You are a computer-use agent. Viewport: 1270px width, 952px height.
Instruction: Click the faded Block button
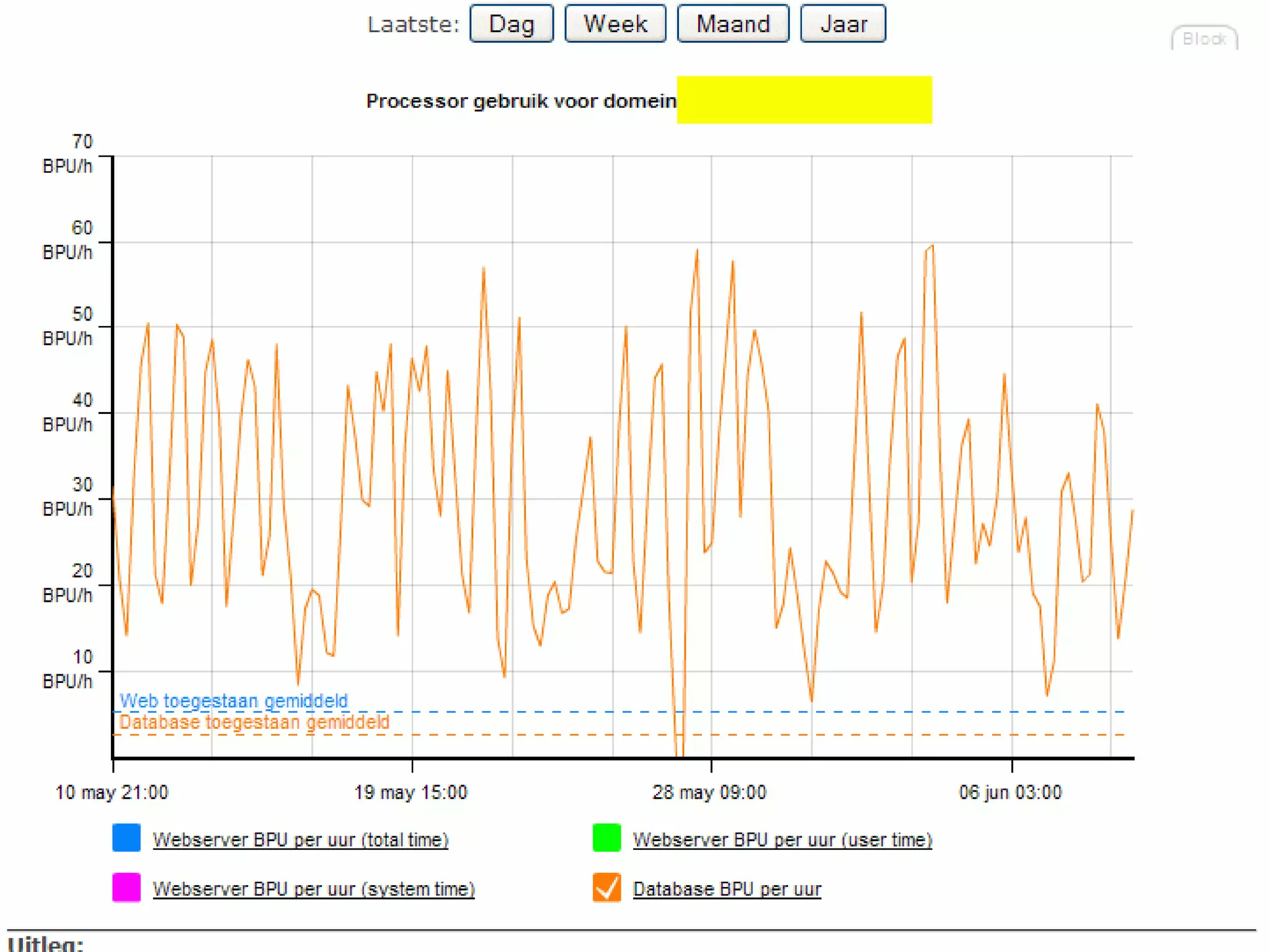1204,39
